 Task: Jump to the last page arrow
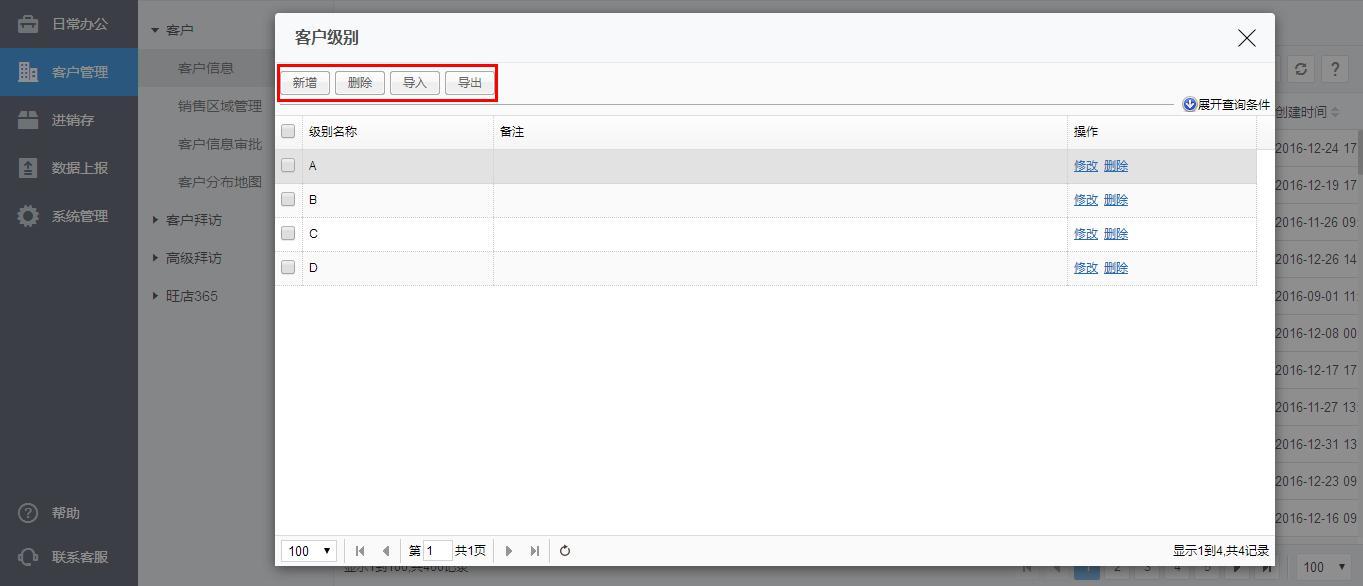(x=535, y=551)
